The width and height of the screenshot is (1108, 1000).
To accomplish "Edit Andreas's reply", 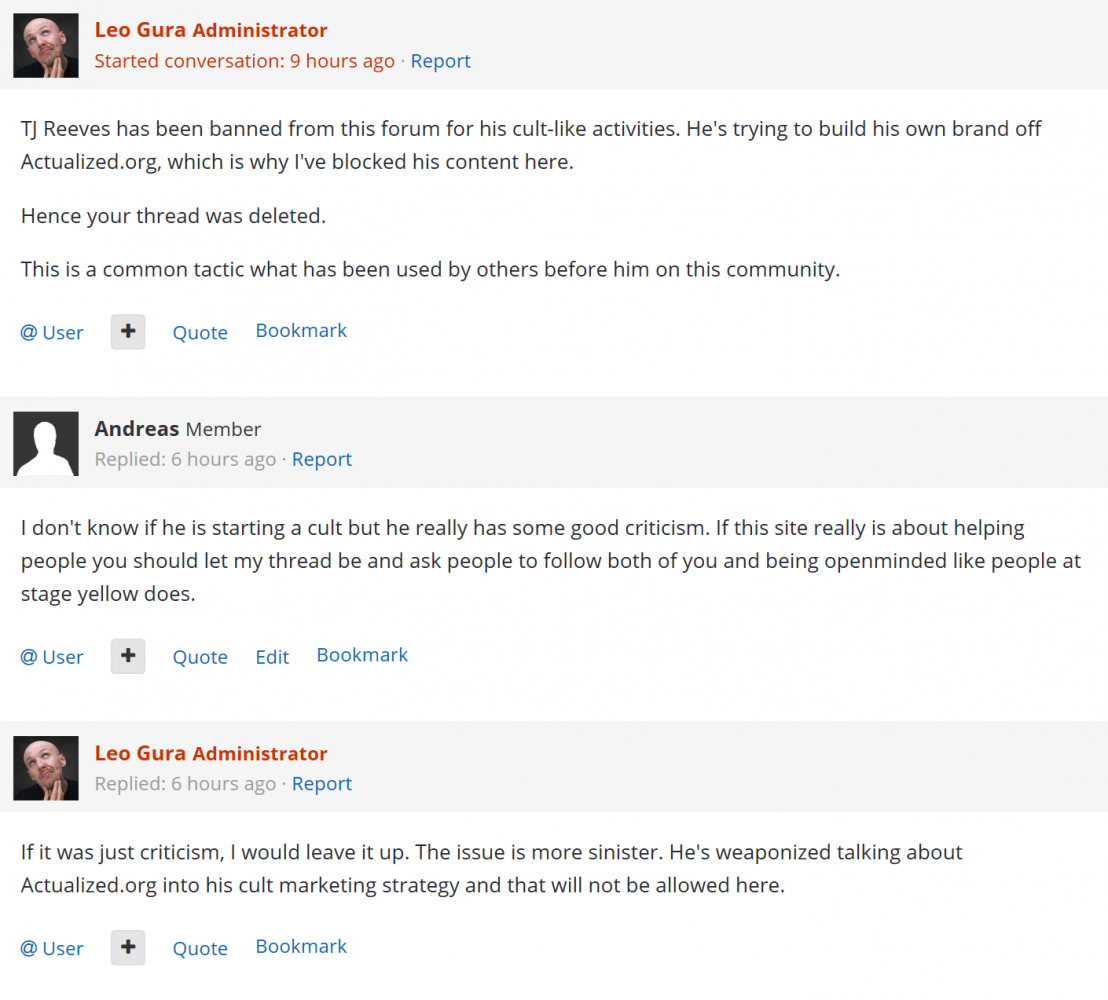I will click(x=272, y=657).
